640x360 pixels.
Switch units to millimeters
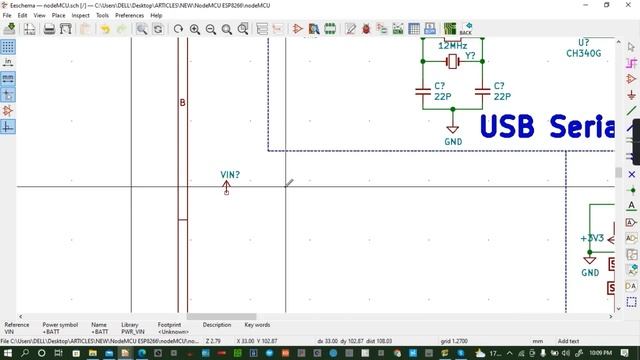click(x=8, y=78)
